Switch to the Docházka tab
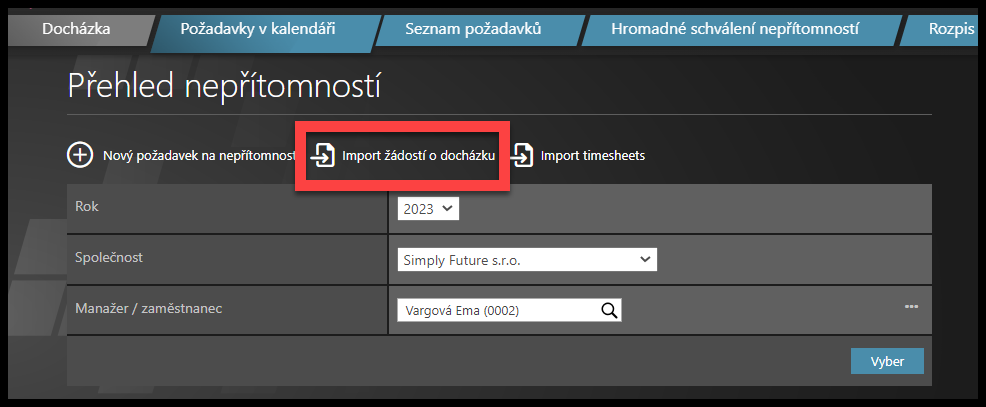The image size is (986, 407). pyautogui.click(x=76, y=29)
